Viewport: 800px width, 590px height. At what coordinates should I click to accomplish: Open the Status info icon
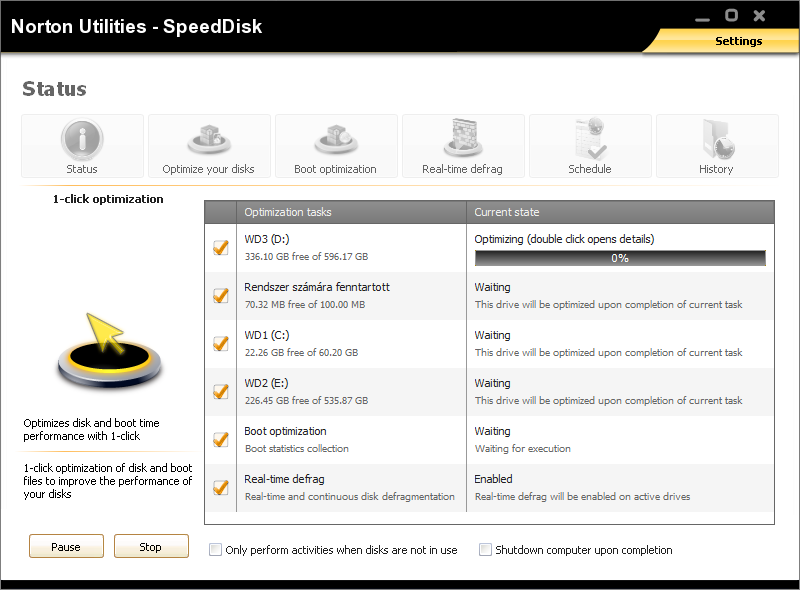[x=82, y=139]
